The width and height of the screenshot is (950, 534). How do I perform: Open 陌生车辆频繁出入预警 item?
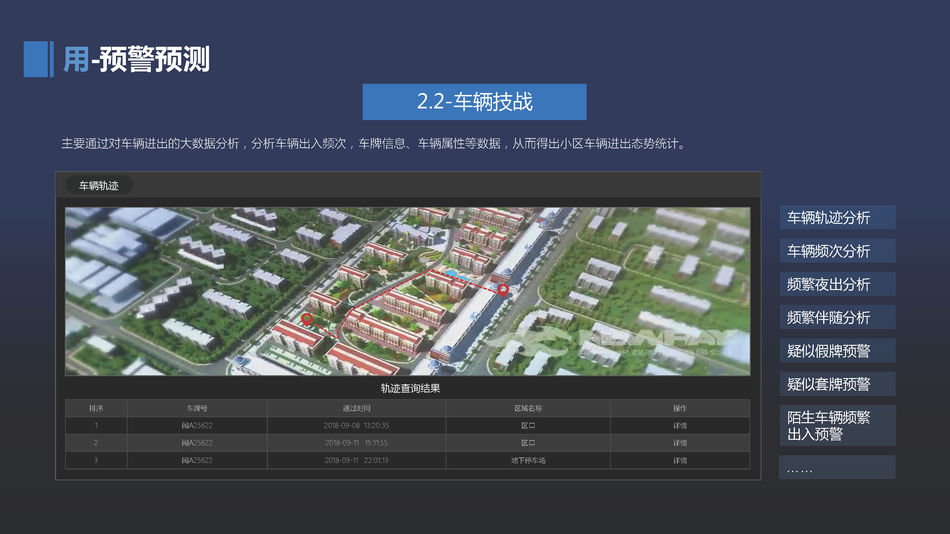pos(837,426)
